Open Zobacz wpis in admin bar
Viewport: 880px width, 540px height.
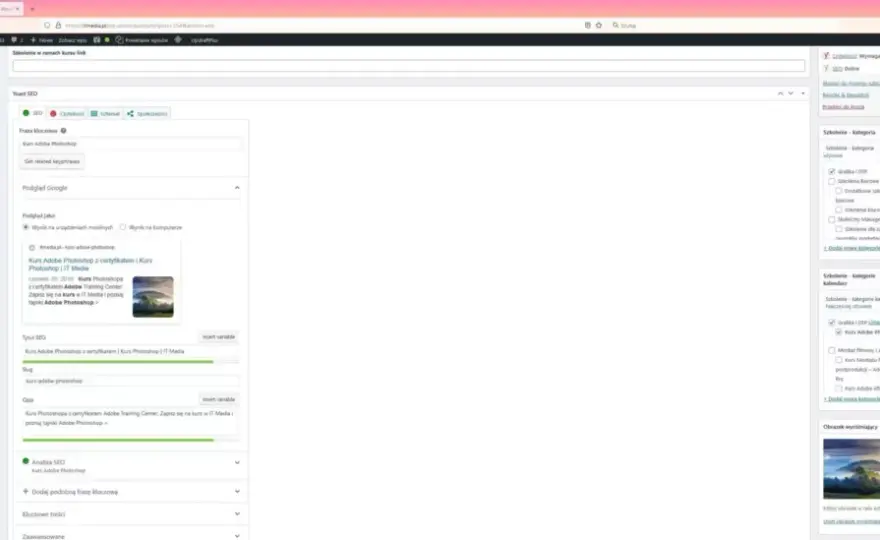point(72,40)
